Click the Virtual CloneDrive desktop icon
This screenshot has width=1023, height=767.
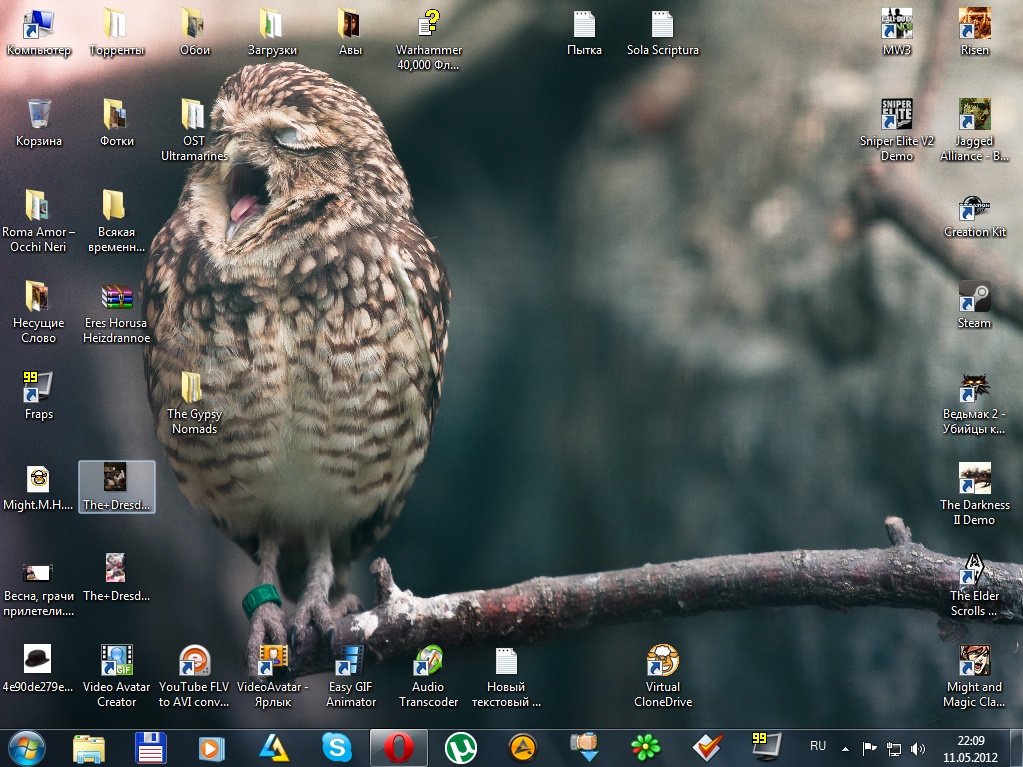pos(663,676)
